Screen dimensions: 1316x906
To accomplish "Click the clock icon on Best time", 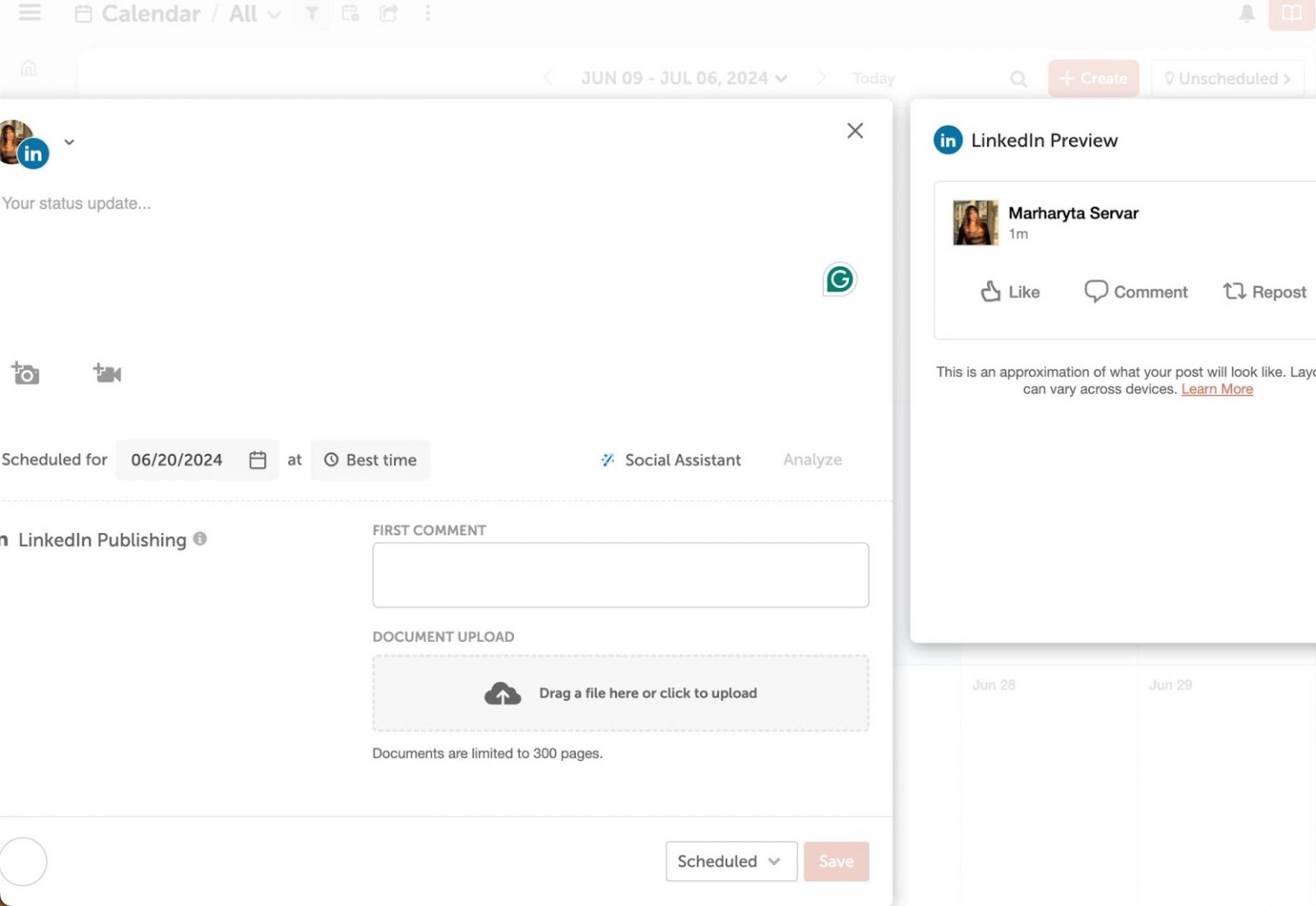I will point(331,459).
